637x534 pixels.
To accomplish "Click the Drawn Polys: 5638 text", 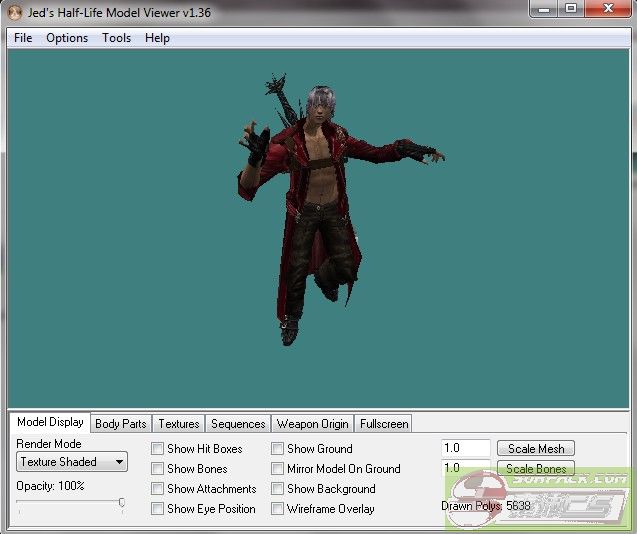I will [486, 506].
